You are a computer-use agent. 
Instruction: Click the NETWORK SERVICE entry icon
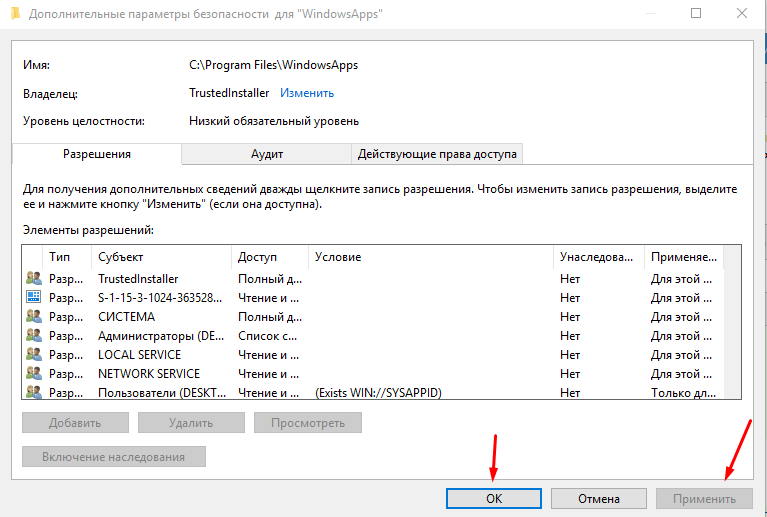[x=34, y=374]
